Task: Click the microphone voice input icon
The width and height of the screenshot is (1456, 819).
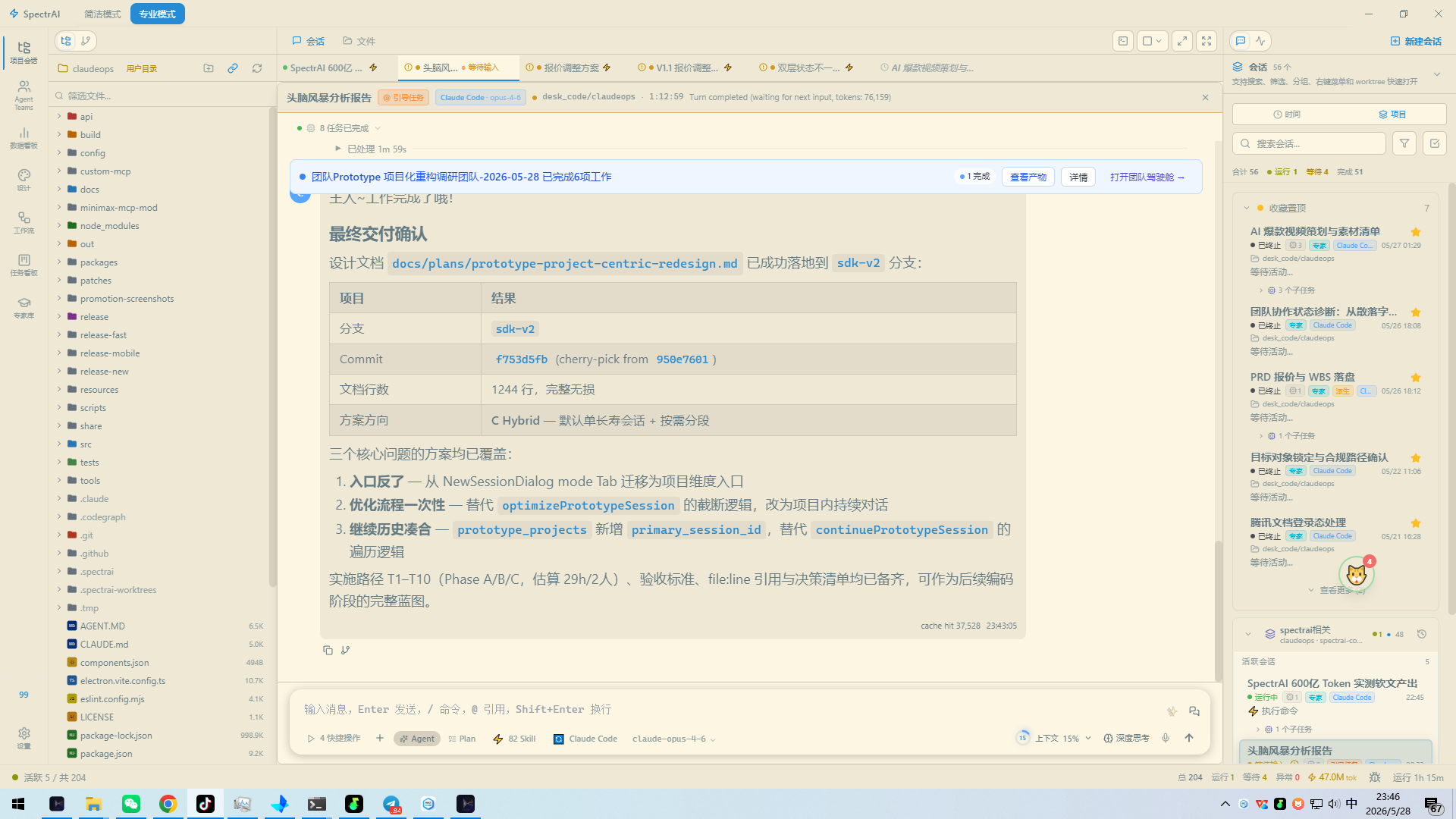Action: coord(1166,738)
